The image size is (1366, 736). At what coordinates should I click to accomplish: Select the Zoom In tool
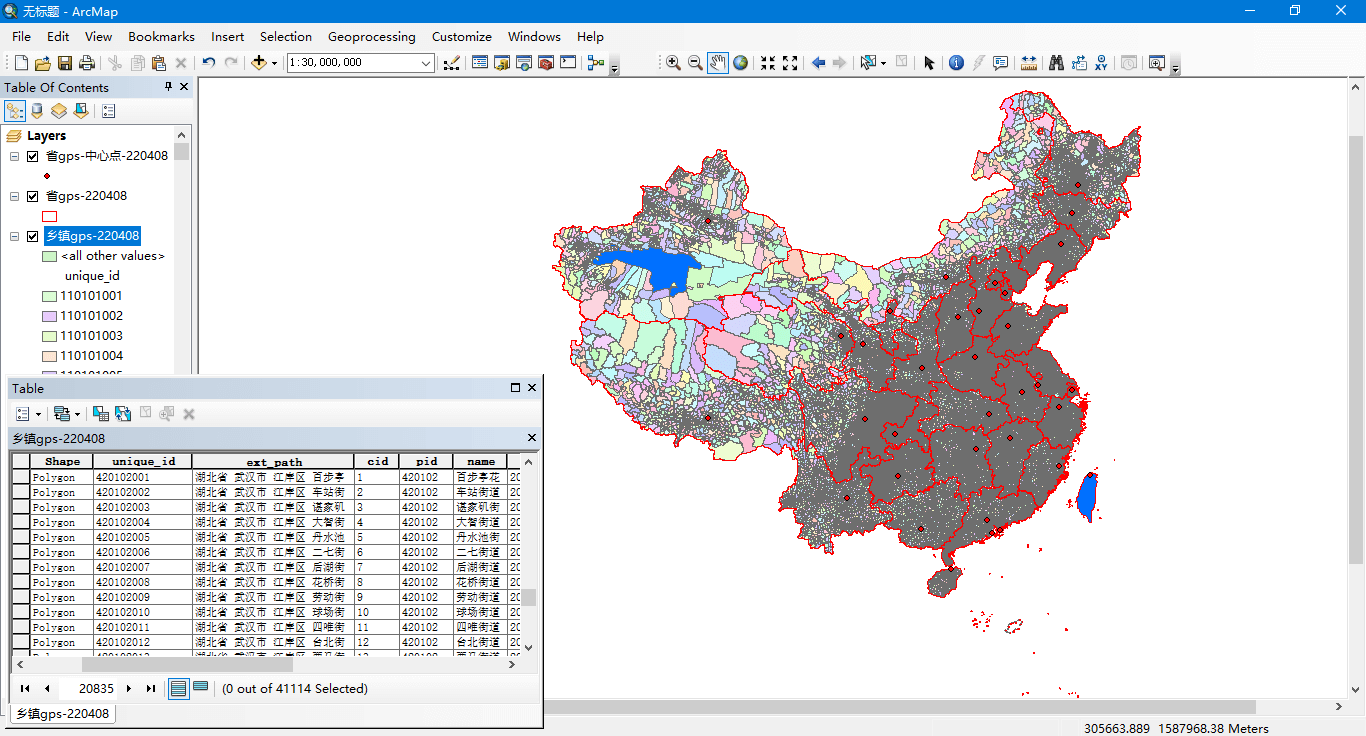673,63
